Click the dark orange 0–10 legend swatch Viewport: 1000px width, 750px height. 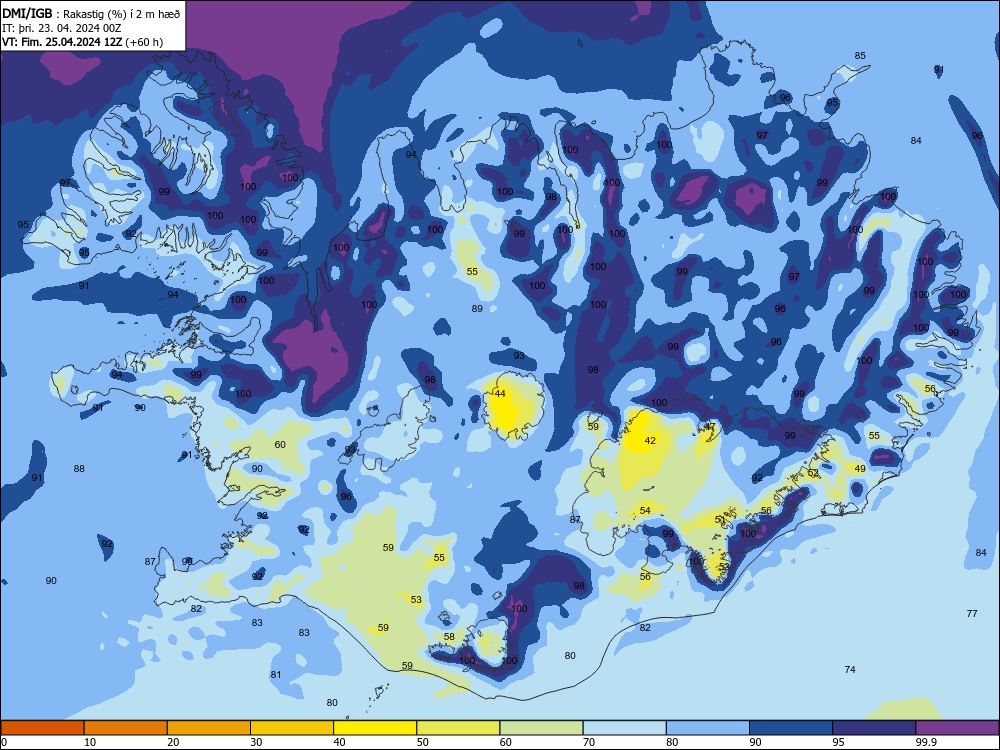(x=42, y=728)
